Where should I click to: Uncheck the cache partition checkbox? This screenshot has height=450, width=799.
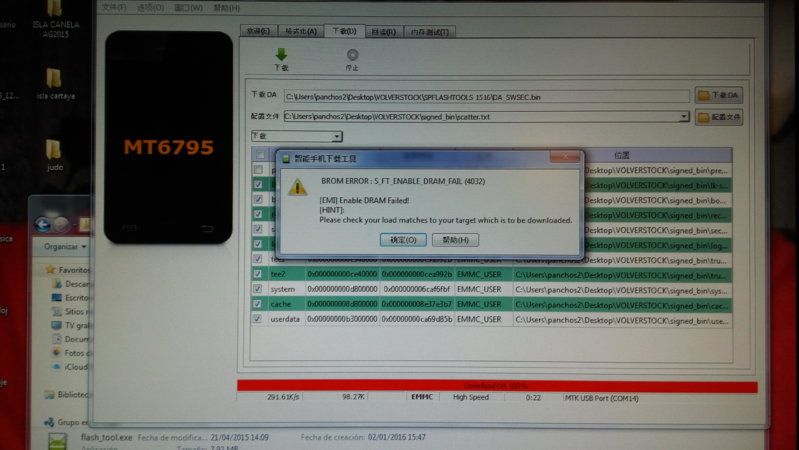(258, 304)
